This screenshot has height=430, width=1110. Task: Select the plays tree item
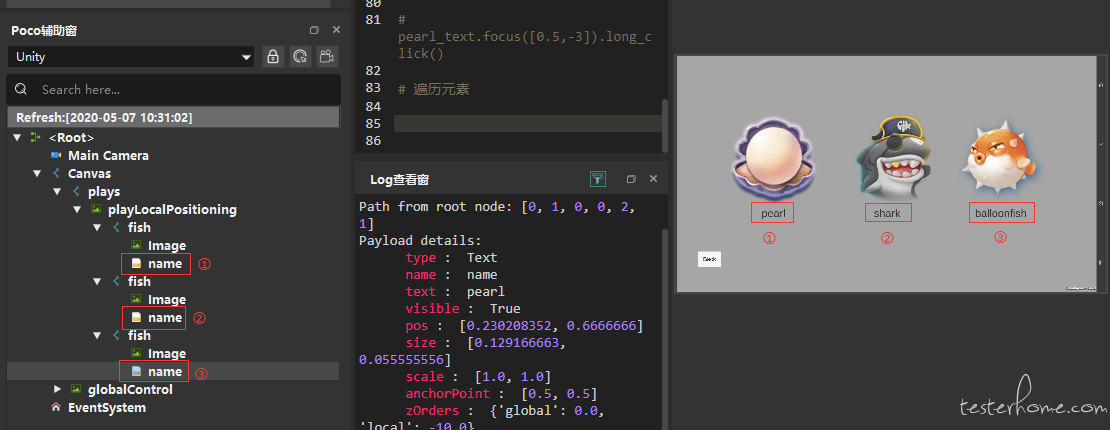pyautogui.click(x=104, y=191)
